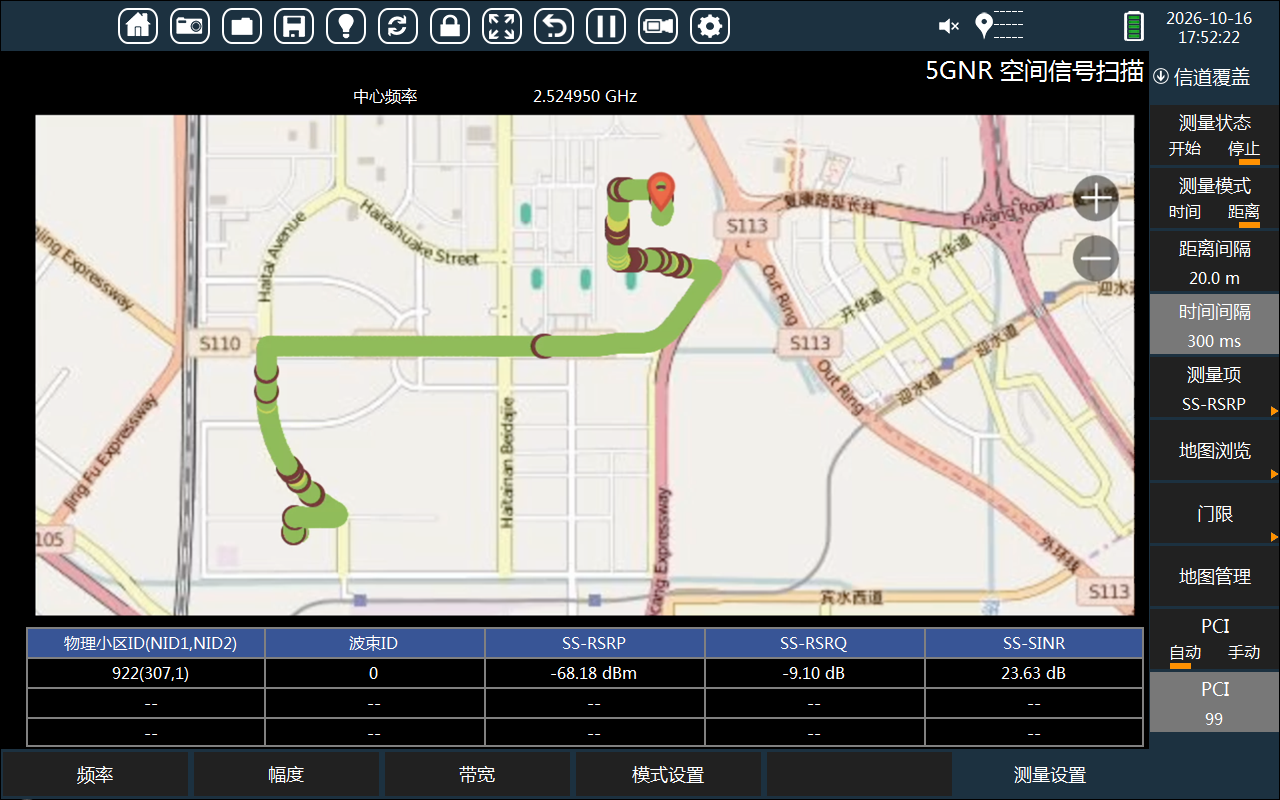Expand 测量项 SS-RSRP submenu
1280x800 pixels.
click(1215, 389)
